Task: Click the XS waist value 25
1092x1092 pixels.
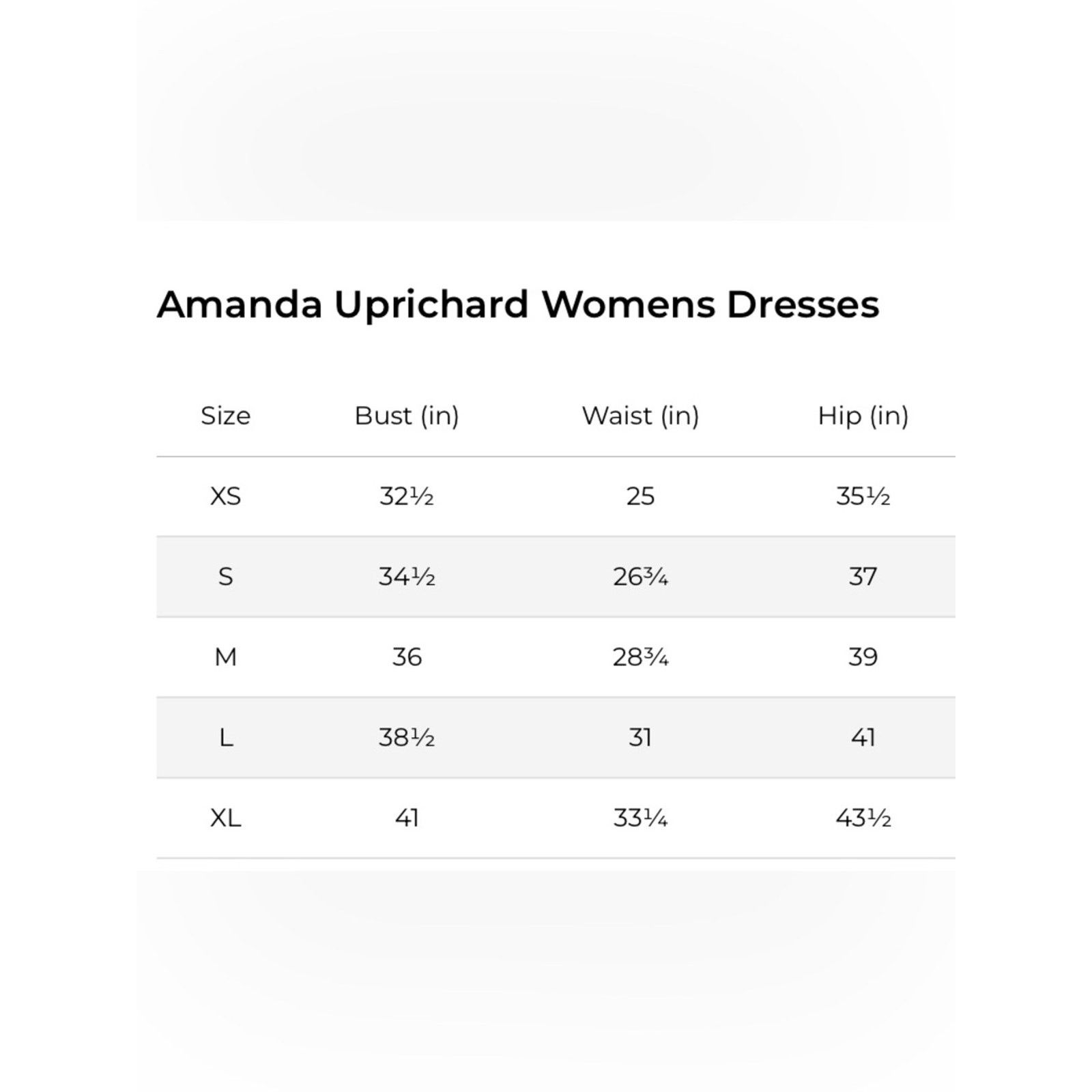Action: (x=640, y=496)
